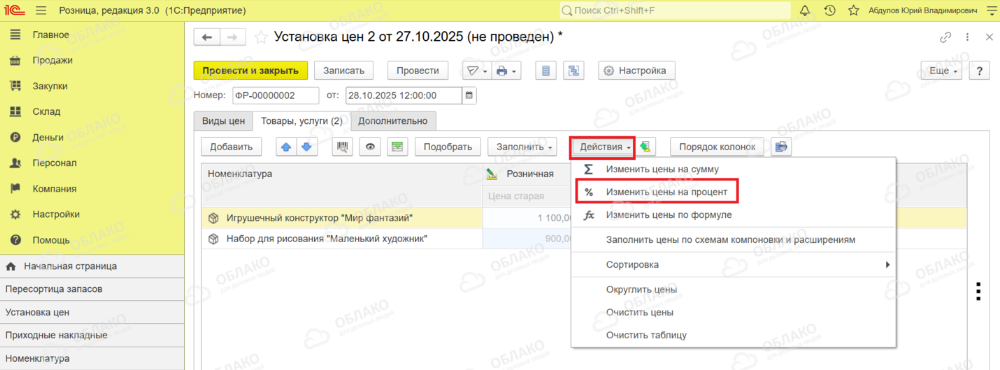This screenshot has width=1000, height=370.
Task: Collapse the Действия dropdown
Action: tap(602, 147)
